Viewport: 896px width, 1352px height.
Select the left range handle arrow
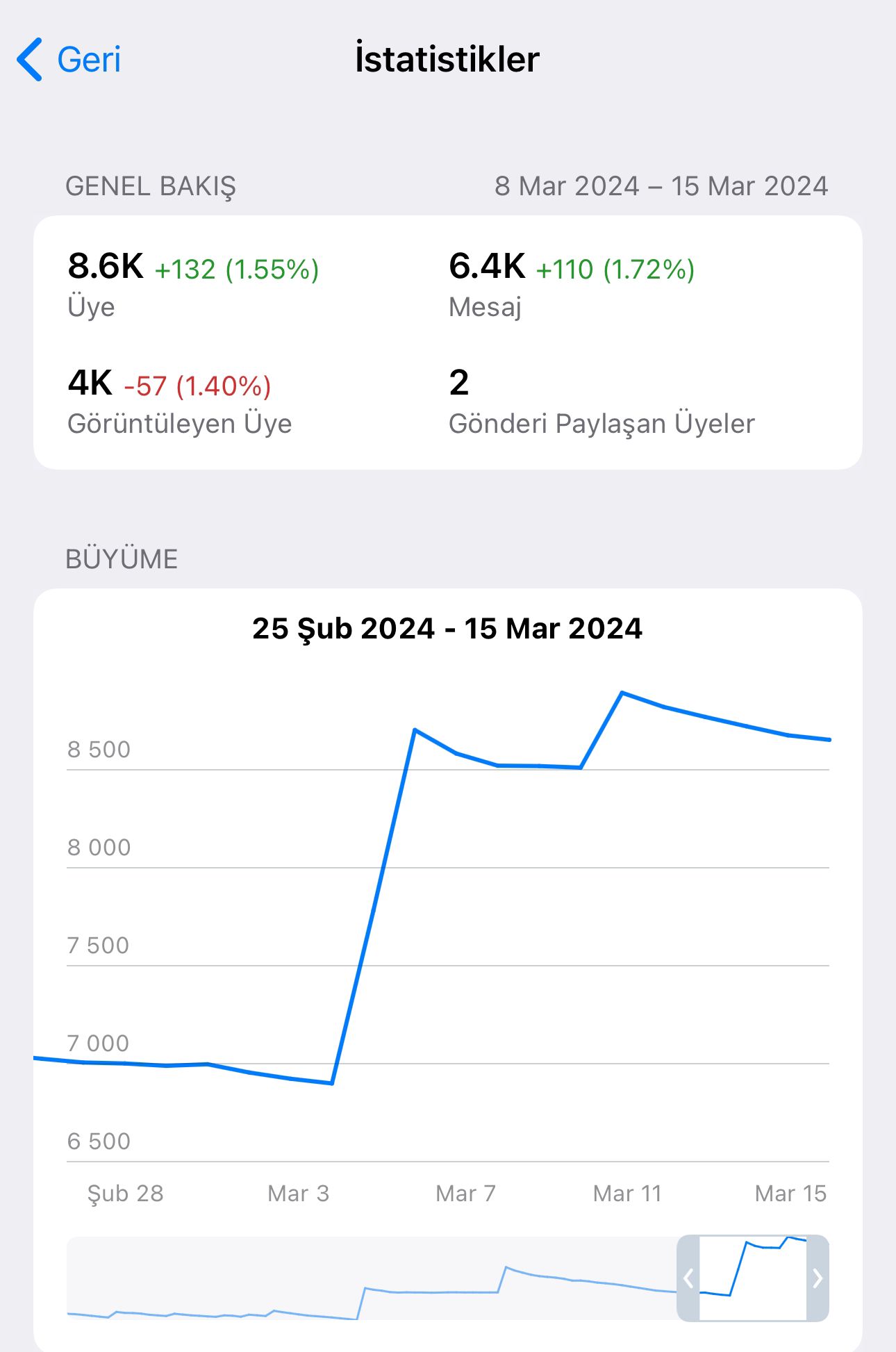(688, 1278)
